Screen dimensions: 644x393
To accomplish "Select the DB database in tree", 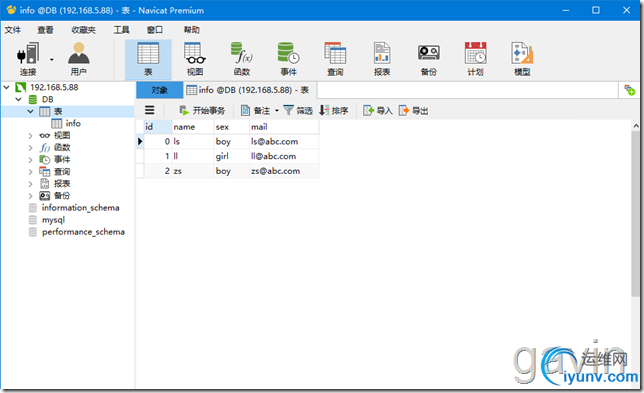I will [47, 99].
